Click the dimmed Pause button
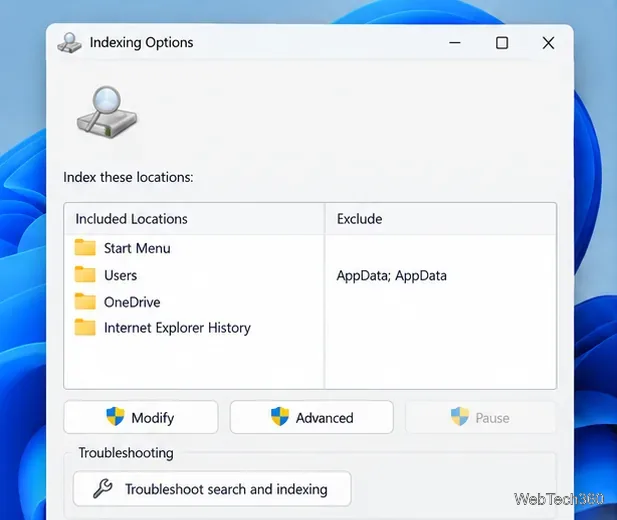 [x=480, y=417]
